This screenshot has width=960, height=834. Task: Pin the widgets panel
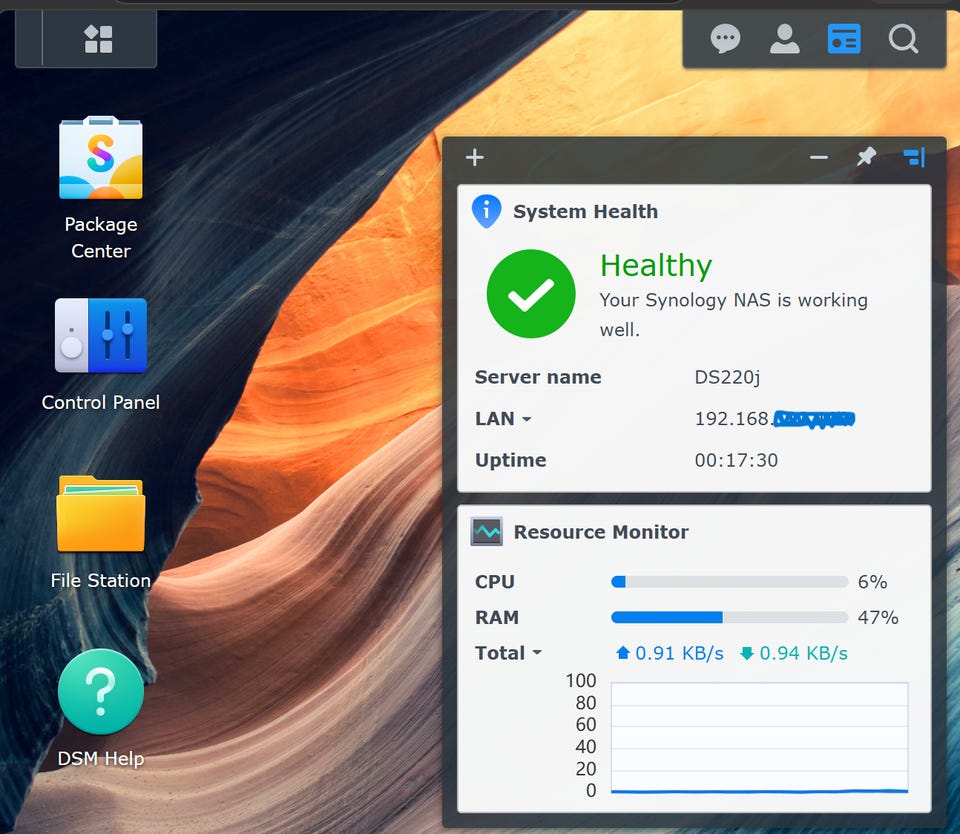coord(866,157)
